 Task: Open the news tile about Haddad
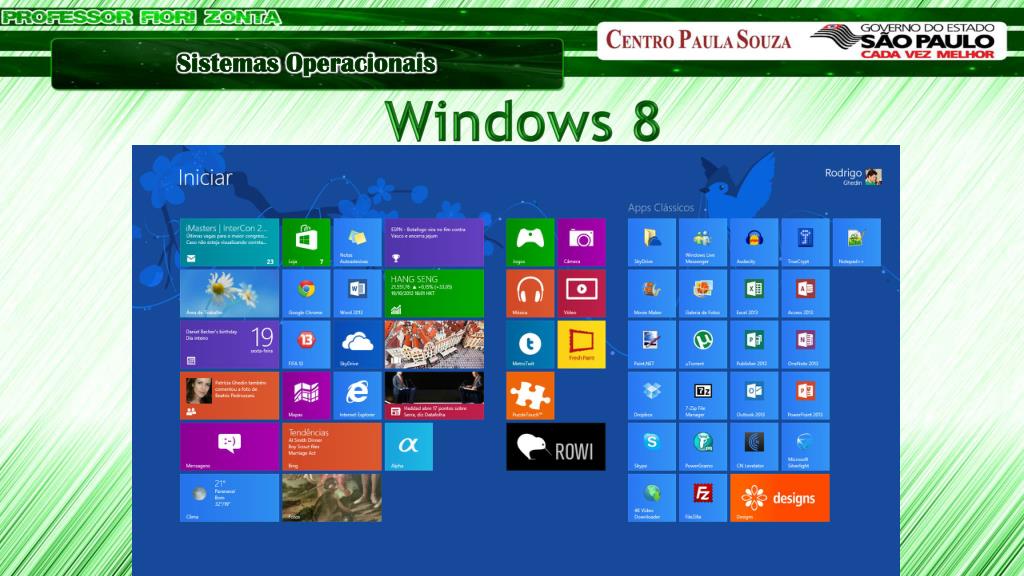pyautogui.click(x=434, y=396)
